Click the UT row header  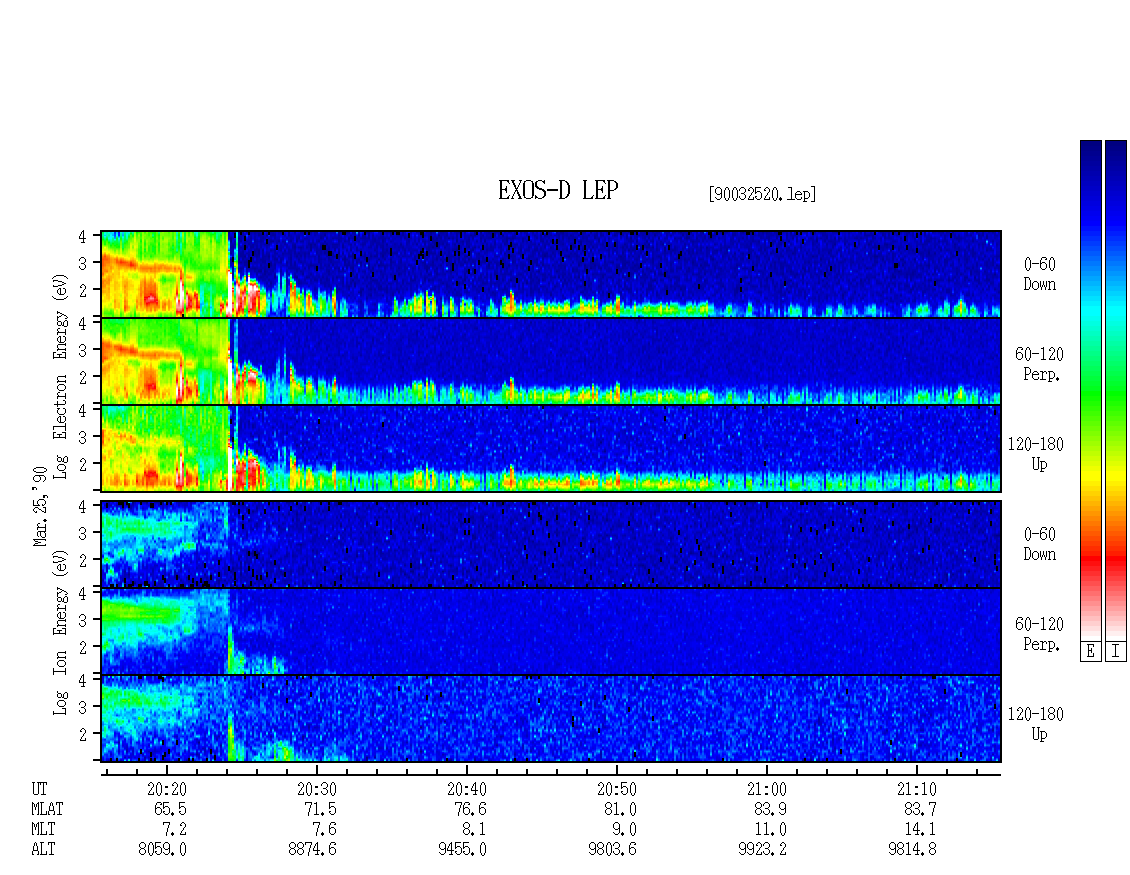pos(40,789)
